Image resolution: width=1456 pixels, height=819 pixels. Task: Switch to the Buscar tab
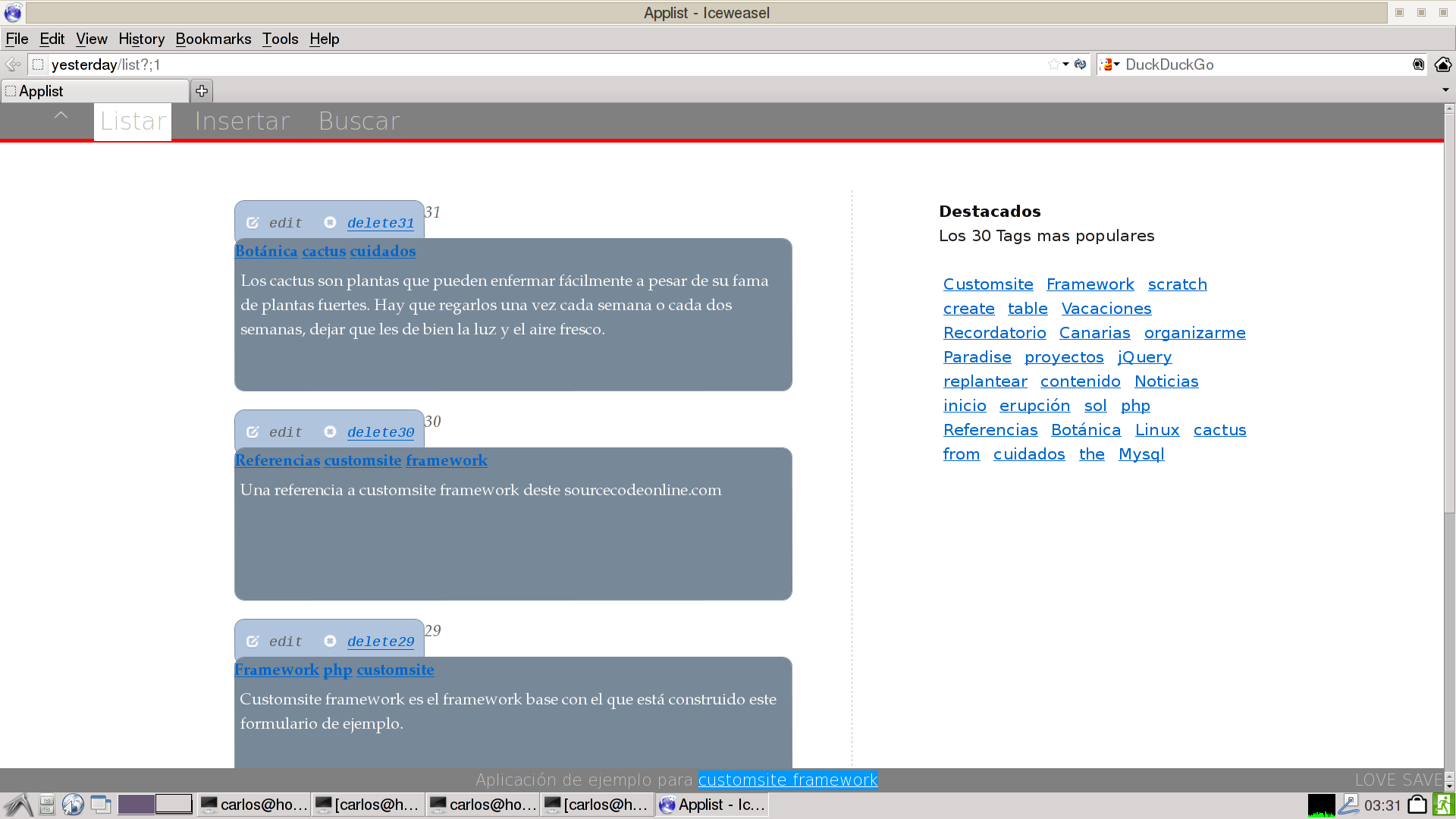tap(359, 121)
